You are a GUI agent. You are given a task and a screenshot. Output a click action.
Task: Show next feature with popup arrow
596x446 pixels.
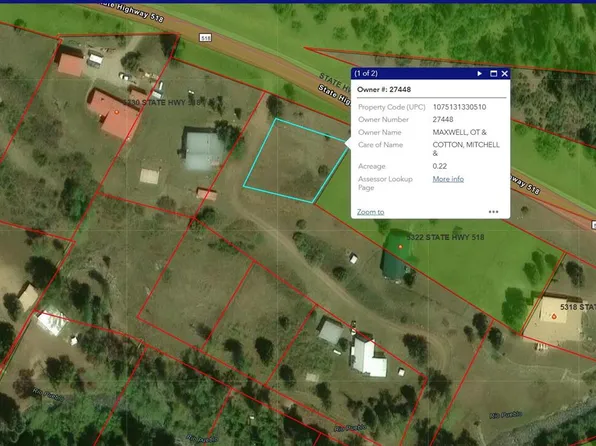coord(480,73)
